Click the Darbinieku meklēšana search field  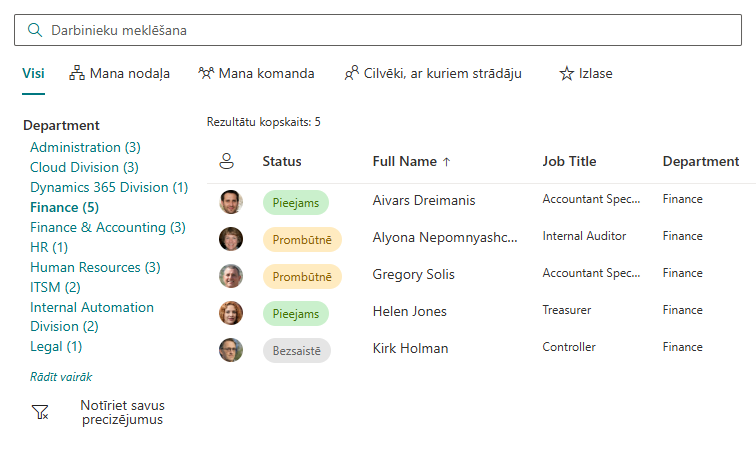point(378,30)
